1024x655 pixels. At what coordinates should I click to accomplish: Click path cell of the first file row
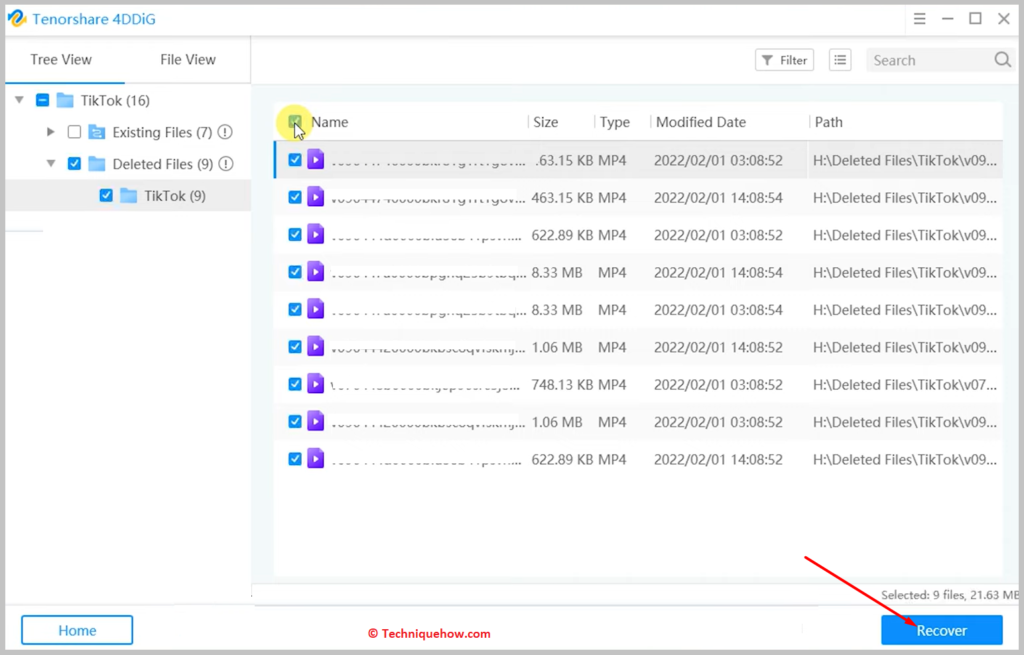(904, 161)
